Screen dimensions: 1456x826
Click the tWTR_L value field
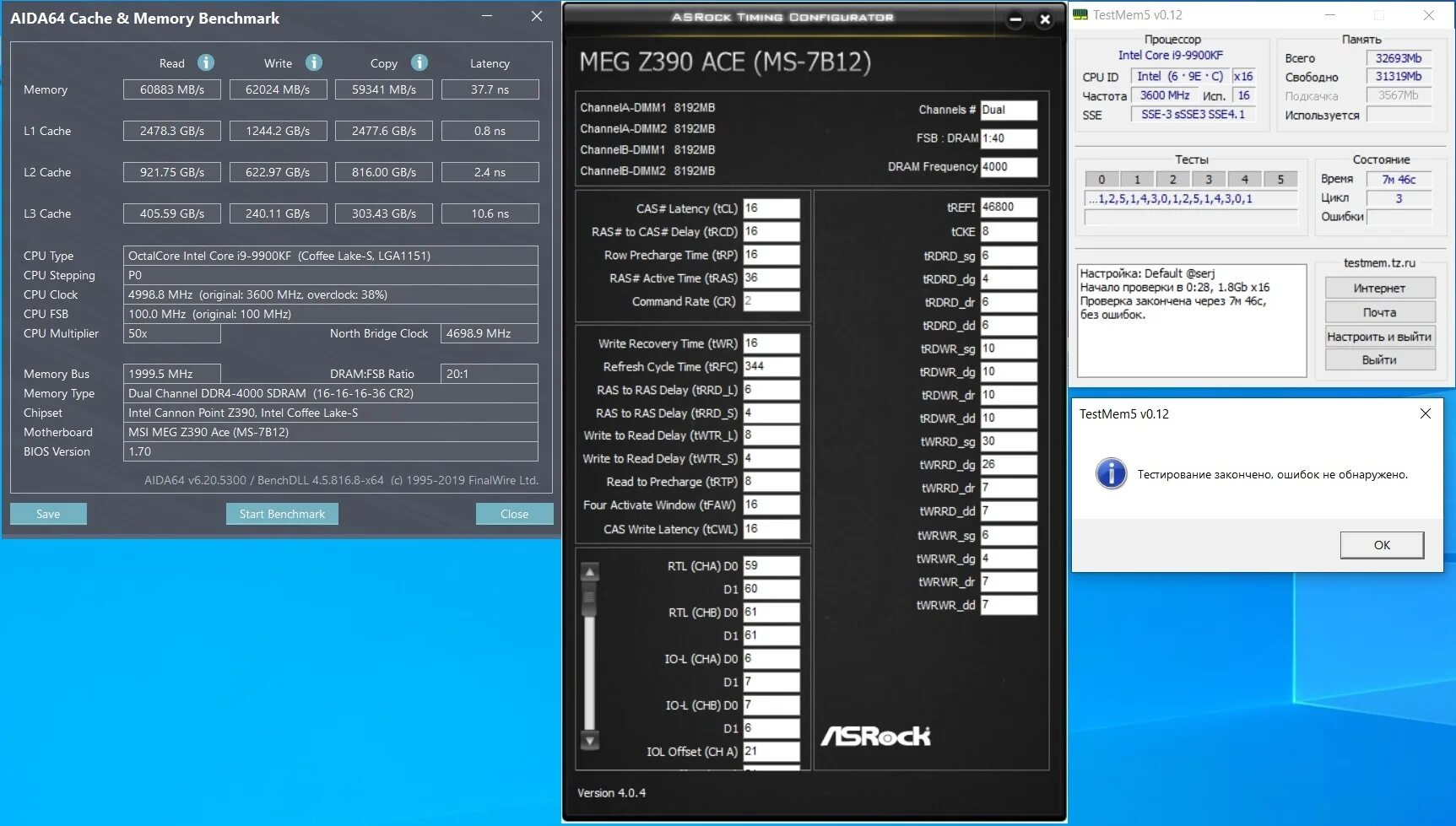click(x=771, y=435)
